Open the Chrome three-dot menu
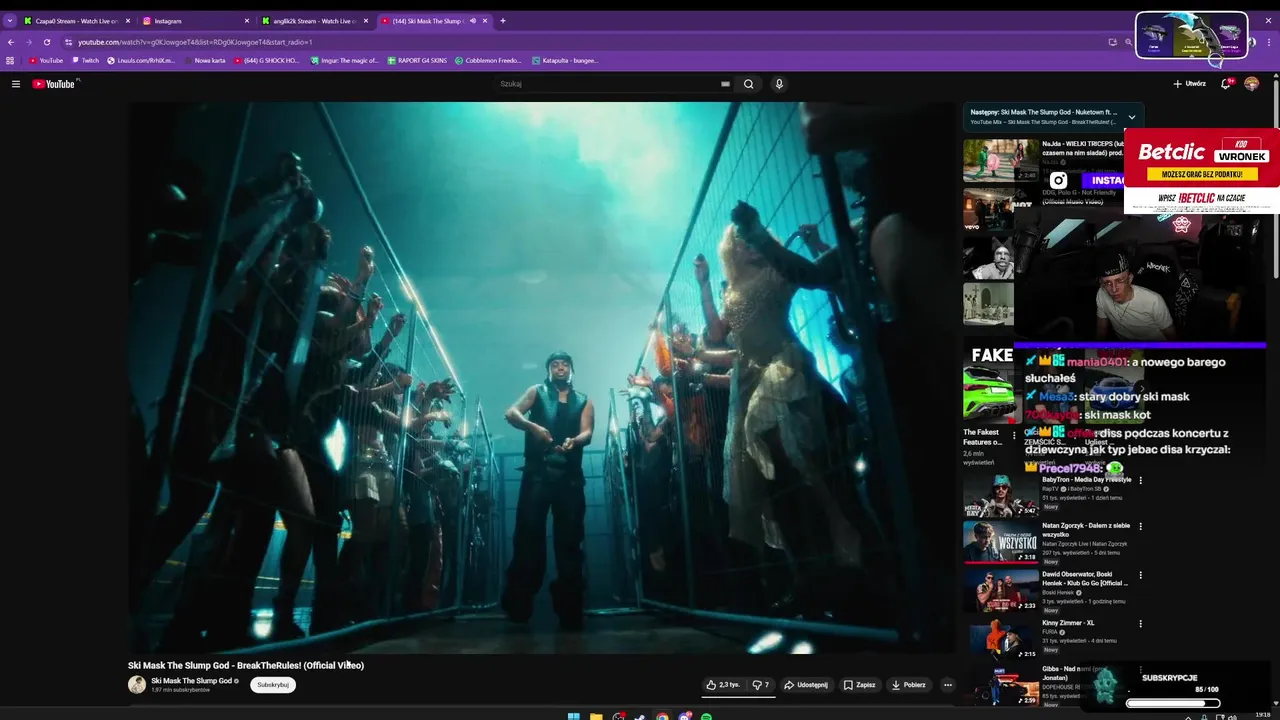 tap(1271, 42)
